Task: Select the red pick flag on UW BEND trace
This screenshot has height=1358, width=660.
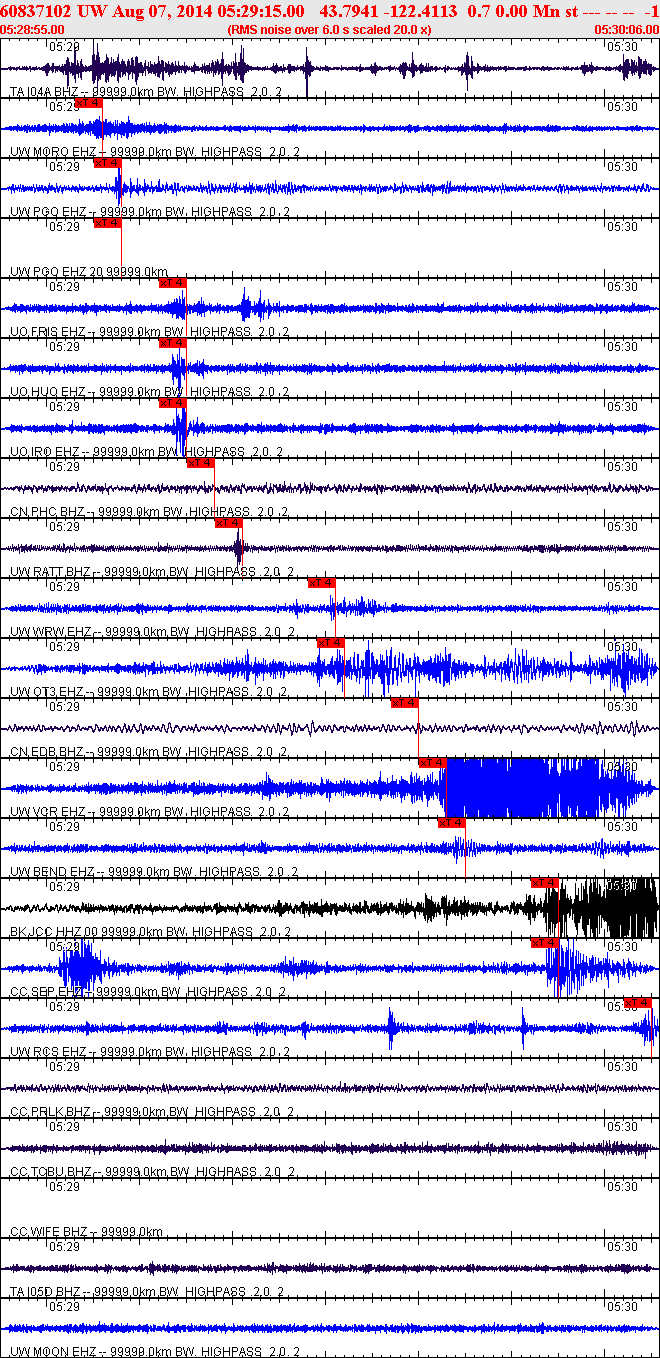Action: (451, 822)
